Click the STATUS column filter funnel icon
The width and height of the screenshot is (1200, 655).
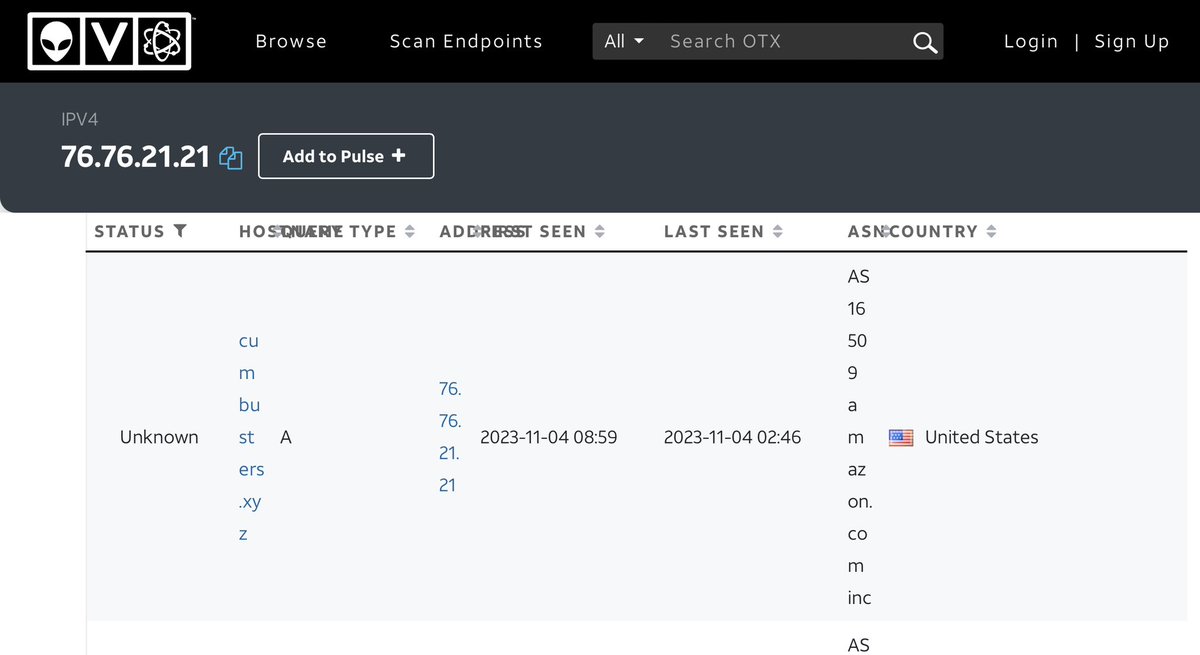click(x=180, y=231)
